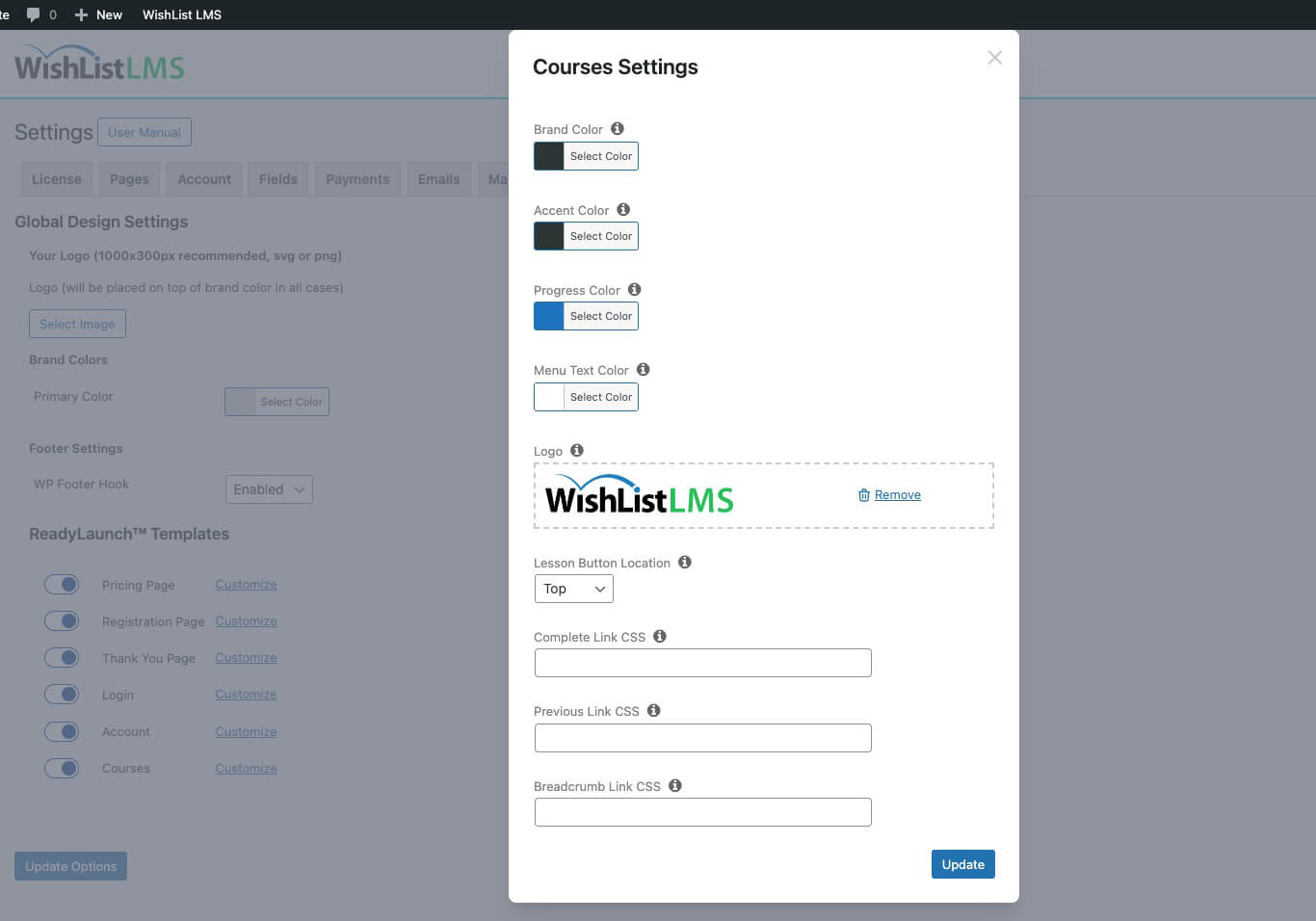The width and height of the screenshot is (1316, 921).
Task: Click Breadcrumb Link CSS info icon
Action: click(x=675, y=786)
